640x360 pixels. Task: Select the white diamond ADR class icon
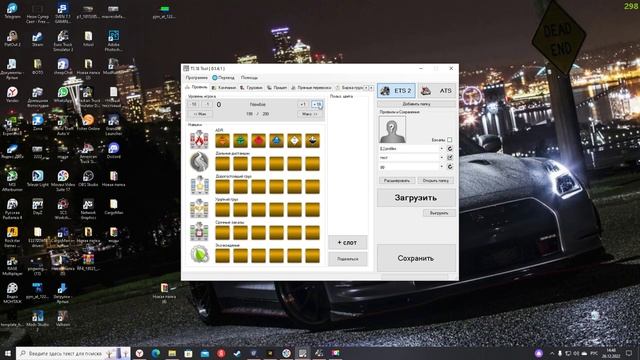(x=294, y=141)
